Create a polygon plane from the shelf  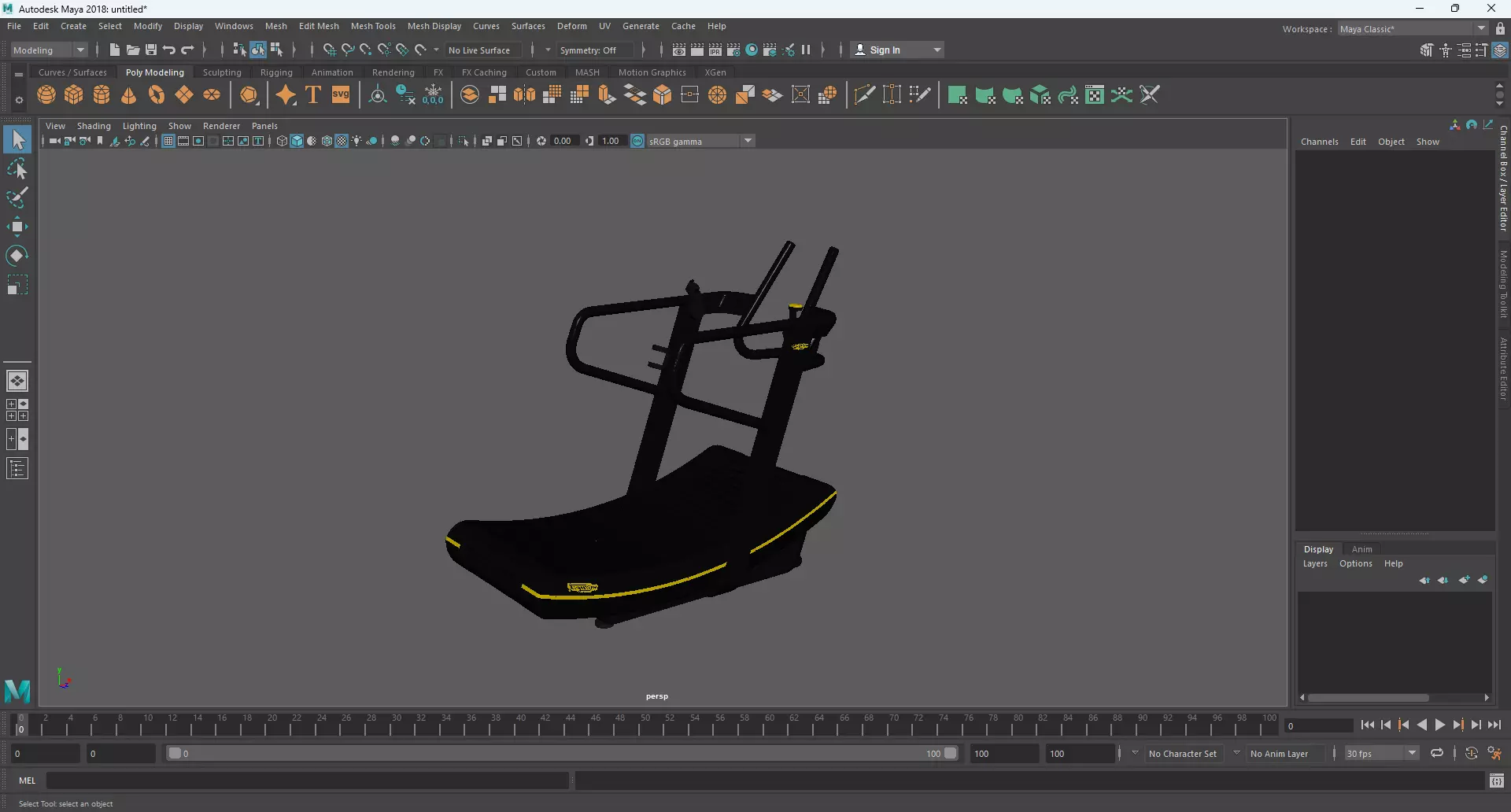pos(184,95)
